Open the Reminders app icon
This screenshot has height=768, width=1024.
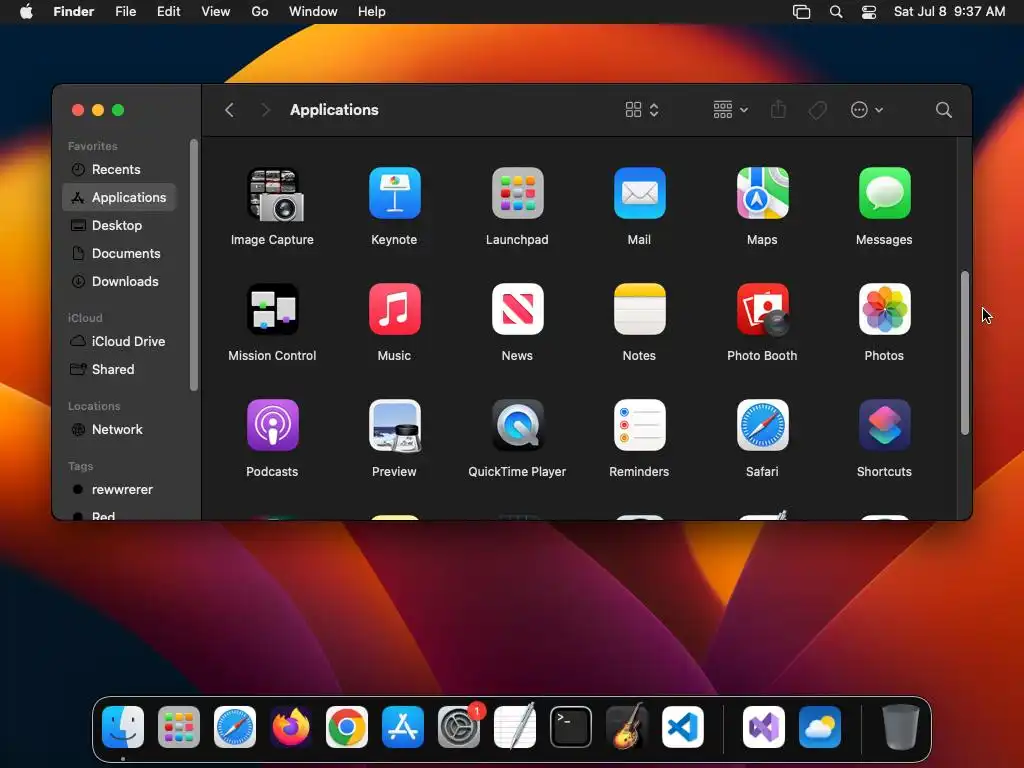tap(639, 425)
